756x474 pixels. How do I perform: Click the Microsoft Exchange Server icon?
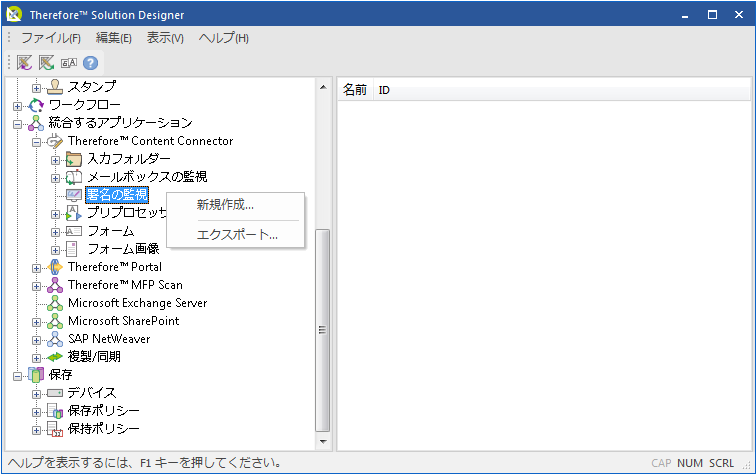pos(55,303)
